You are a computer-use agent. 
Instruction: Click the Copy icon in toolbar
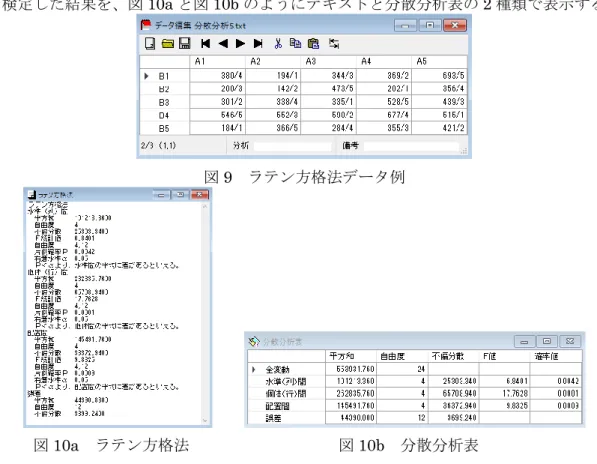click(295, 43)
